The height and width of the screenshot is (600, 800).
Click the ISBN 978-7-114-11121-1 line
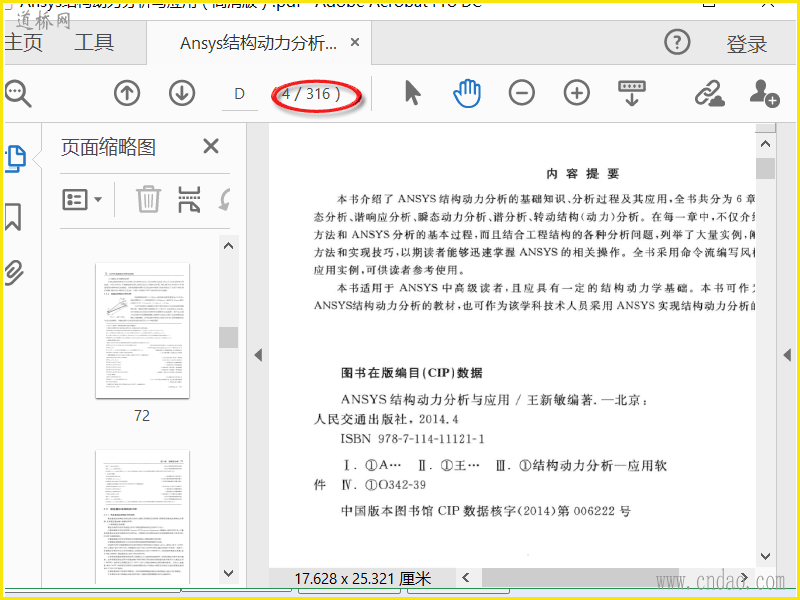pos(412,439)
